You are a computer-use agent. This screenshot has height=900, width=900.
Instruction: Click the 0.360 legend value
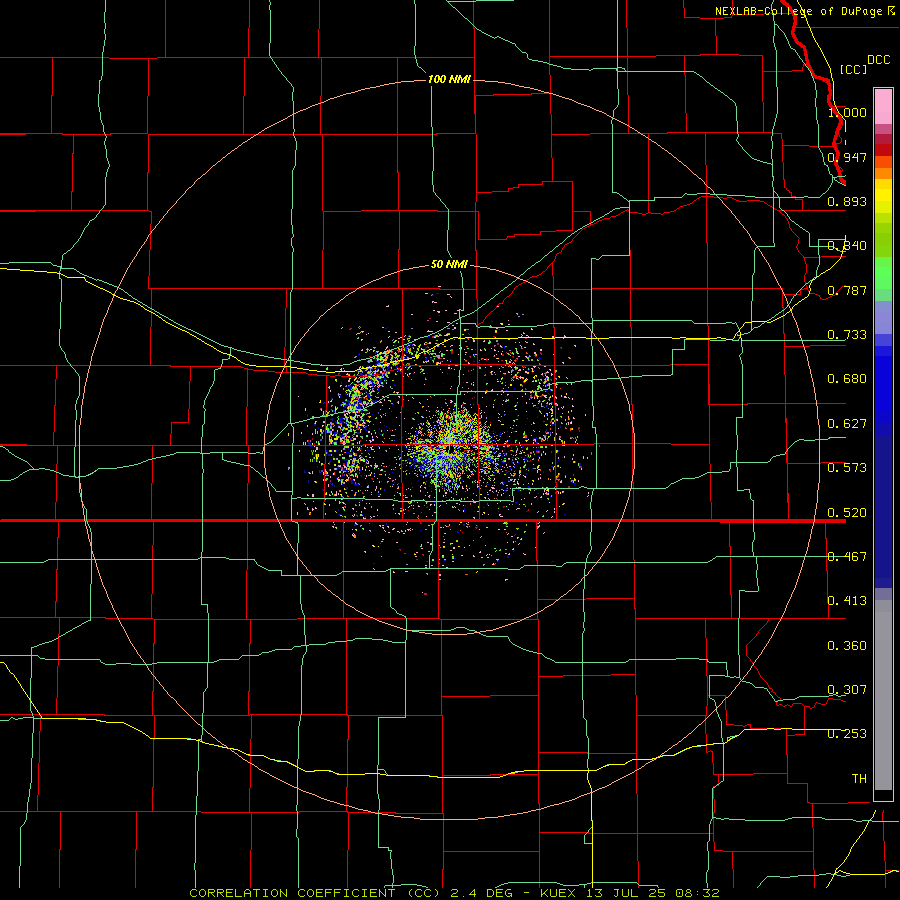point(847,646)
